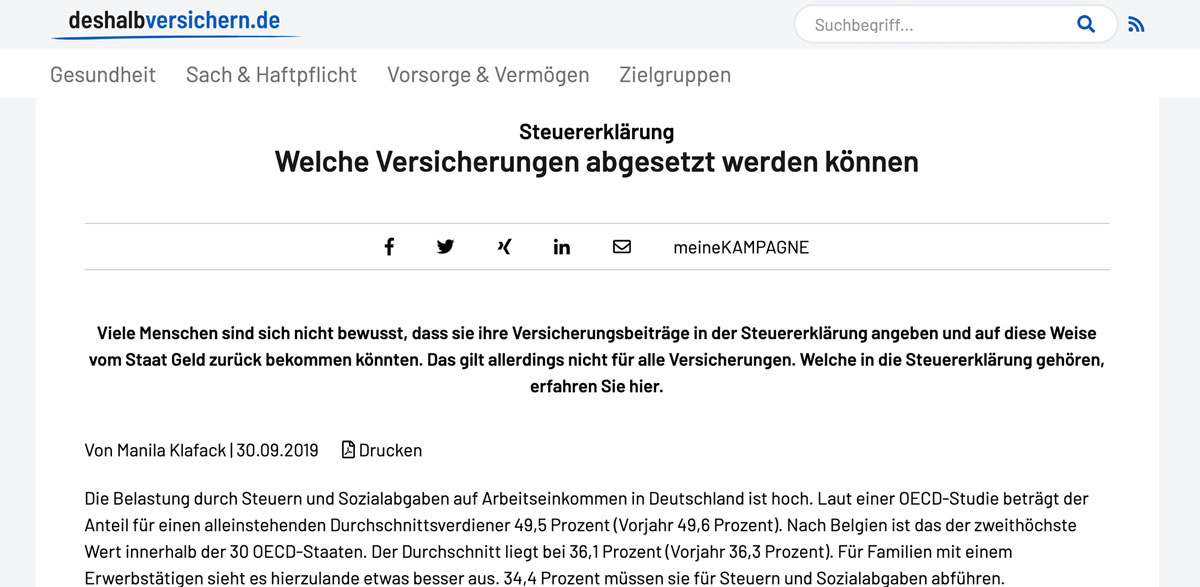Share the article on LinkedIn
Viewport: 1200px width, 587px height.
(x=561, y=246)
